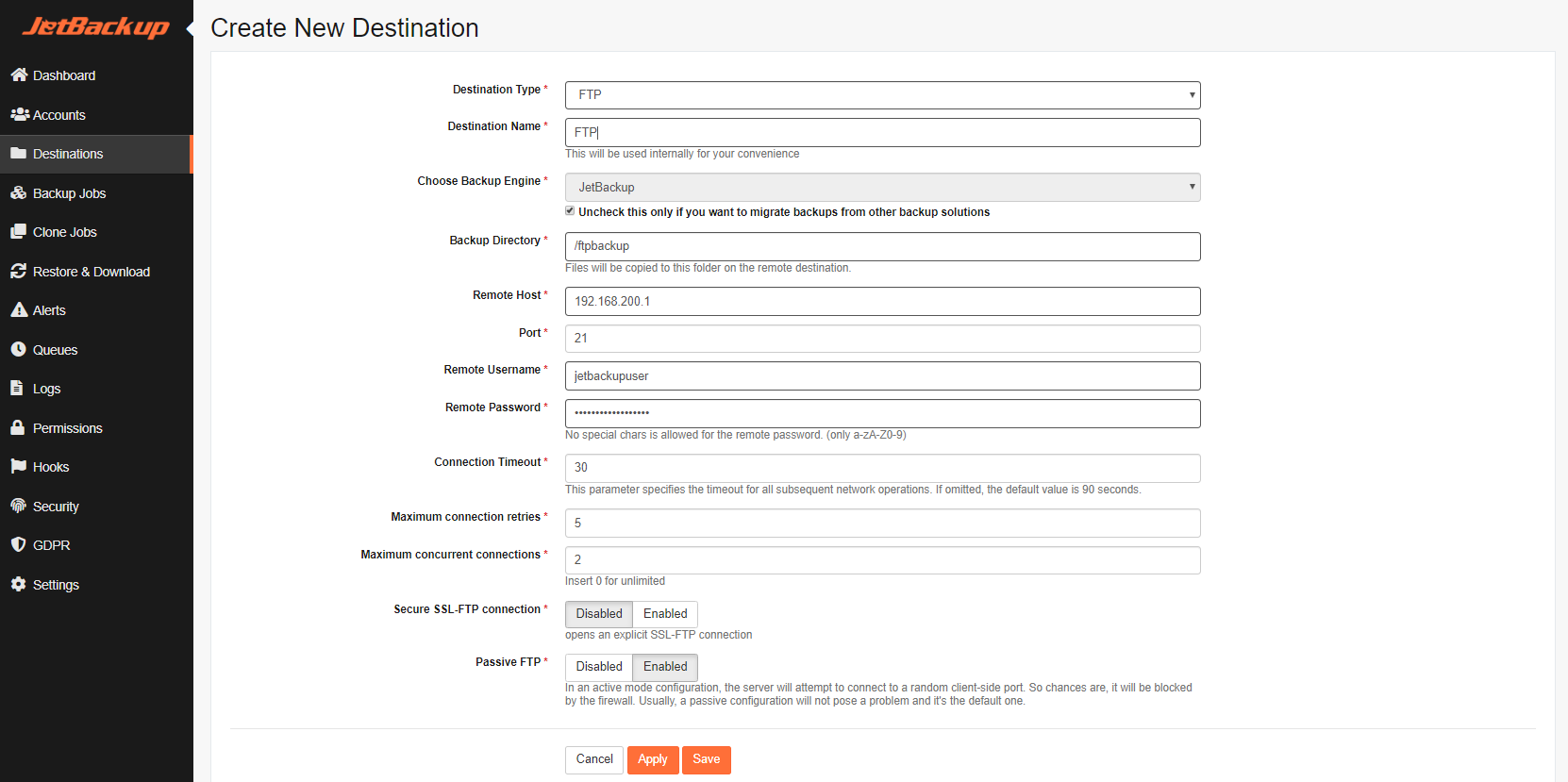
Task: Click the Dashboard home icon
Action: click(19, 75)
